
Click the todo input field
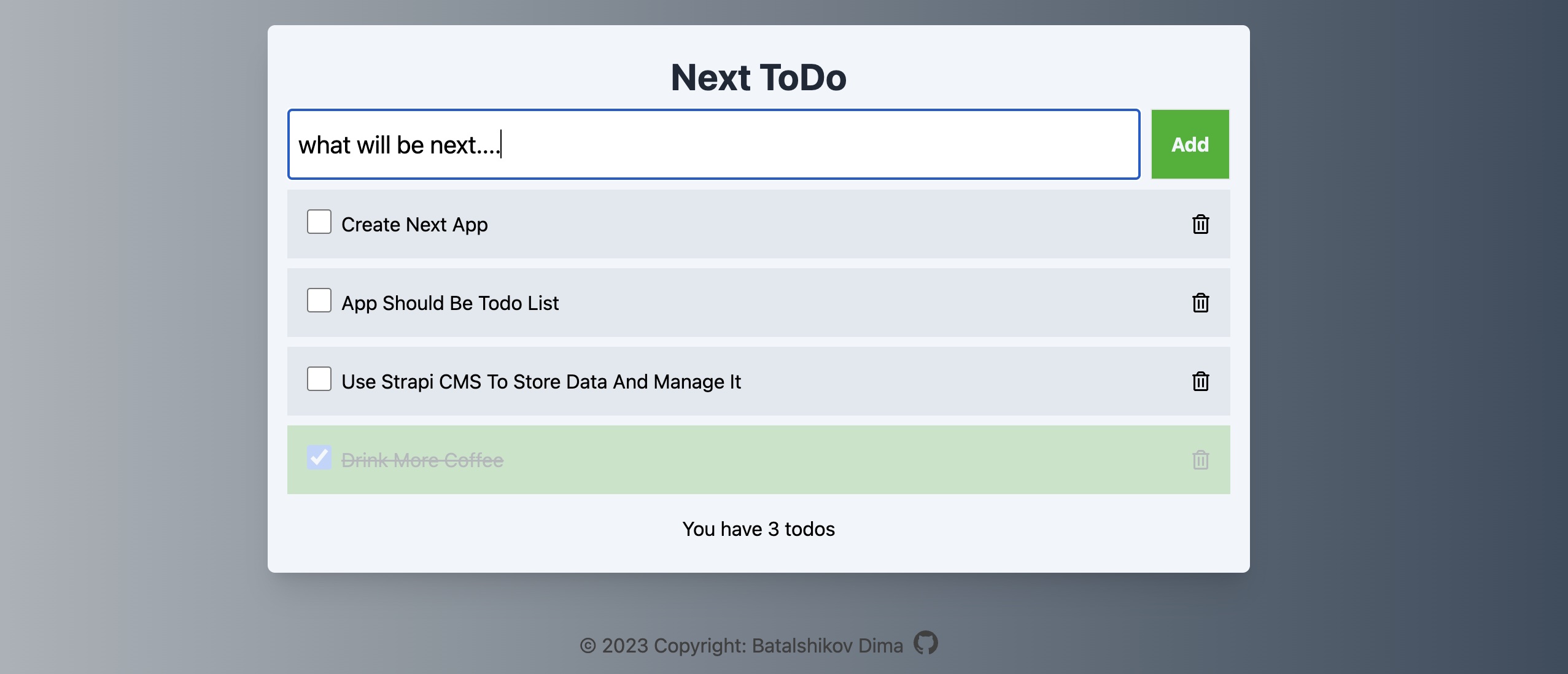tap(713, 144)
